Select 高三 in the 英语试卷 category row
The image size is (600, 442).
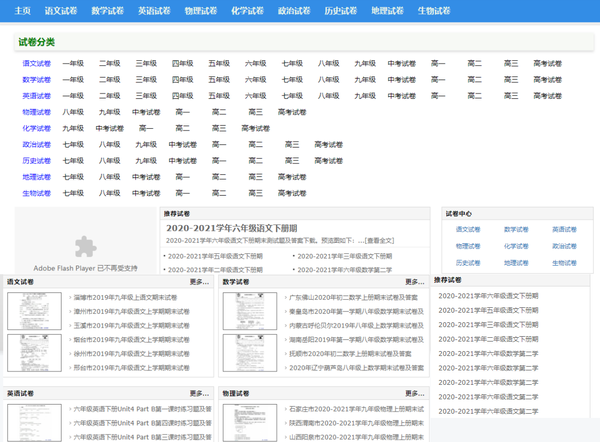(511, 96)
